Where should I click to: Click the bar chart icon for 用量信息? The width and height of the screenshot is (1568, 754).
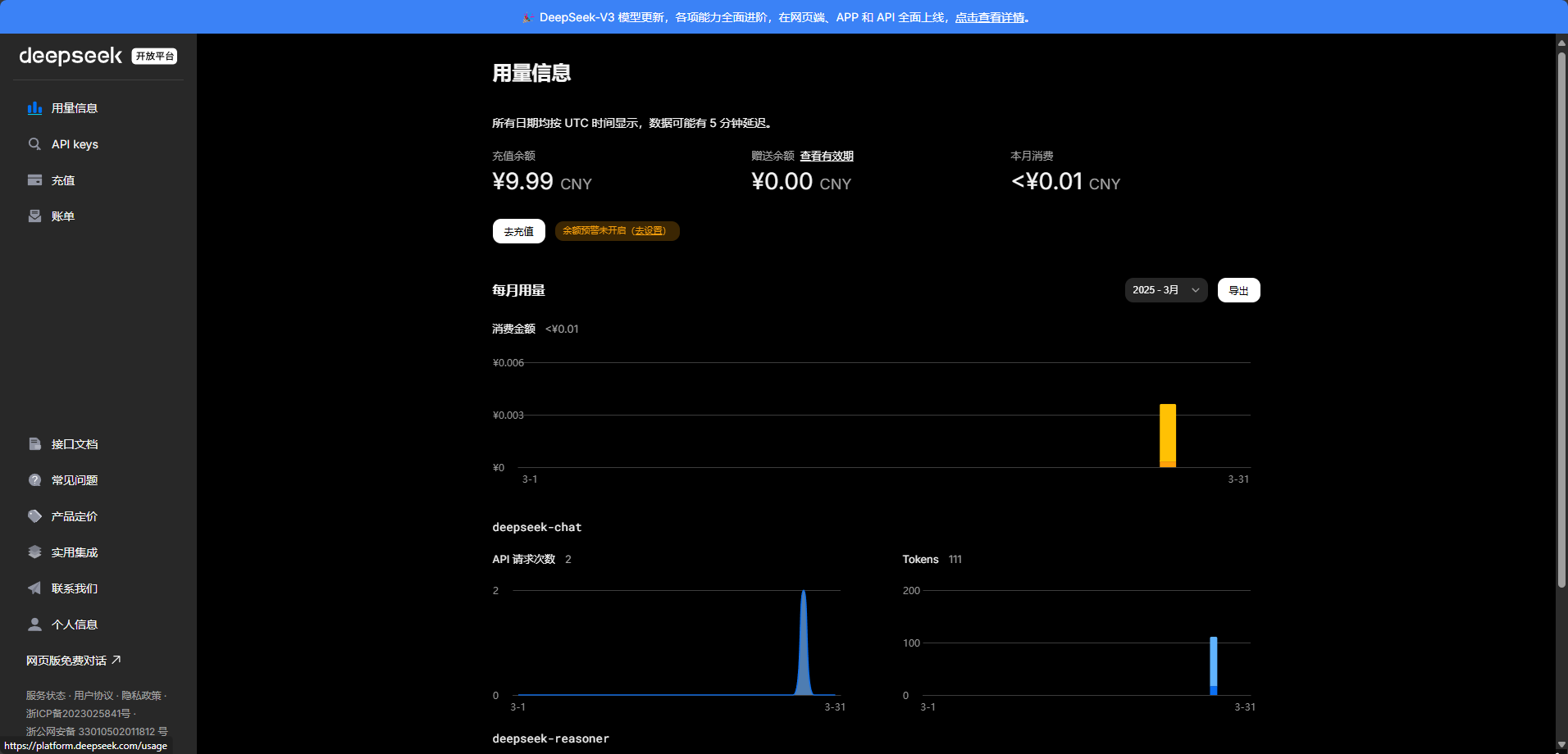(34, 108)
